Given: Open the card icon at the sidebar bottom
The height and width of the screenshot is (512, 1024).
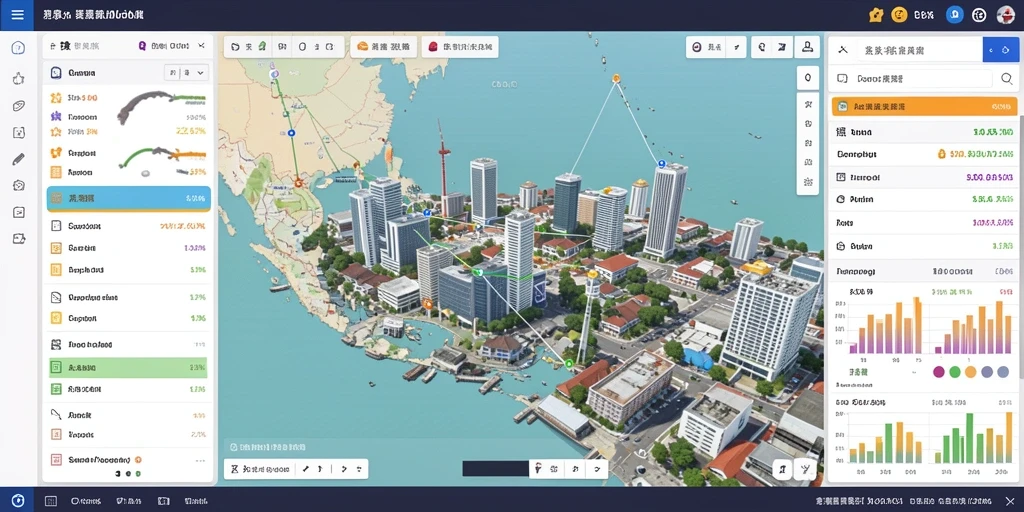Looking at the screenshot, I should pos(18,238).
